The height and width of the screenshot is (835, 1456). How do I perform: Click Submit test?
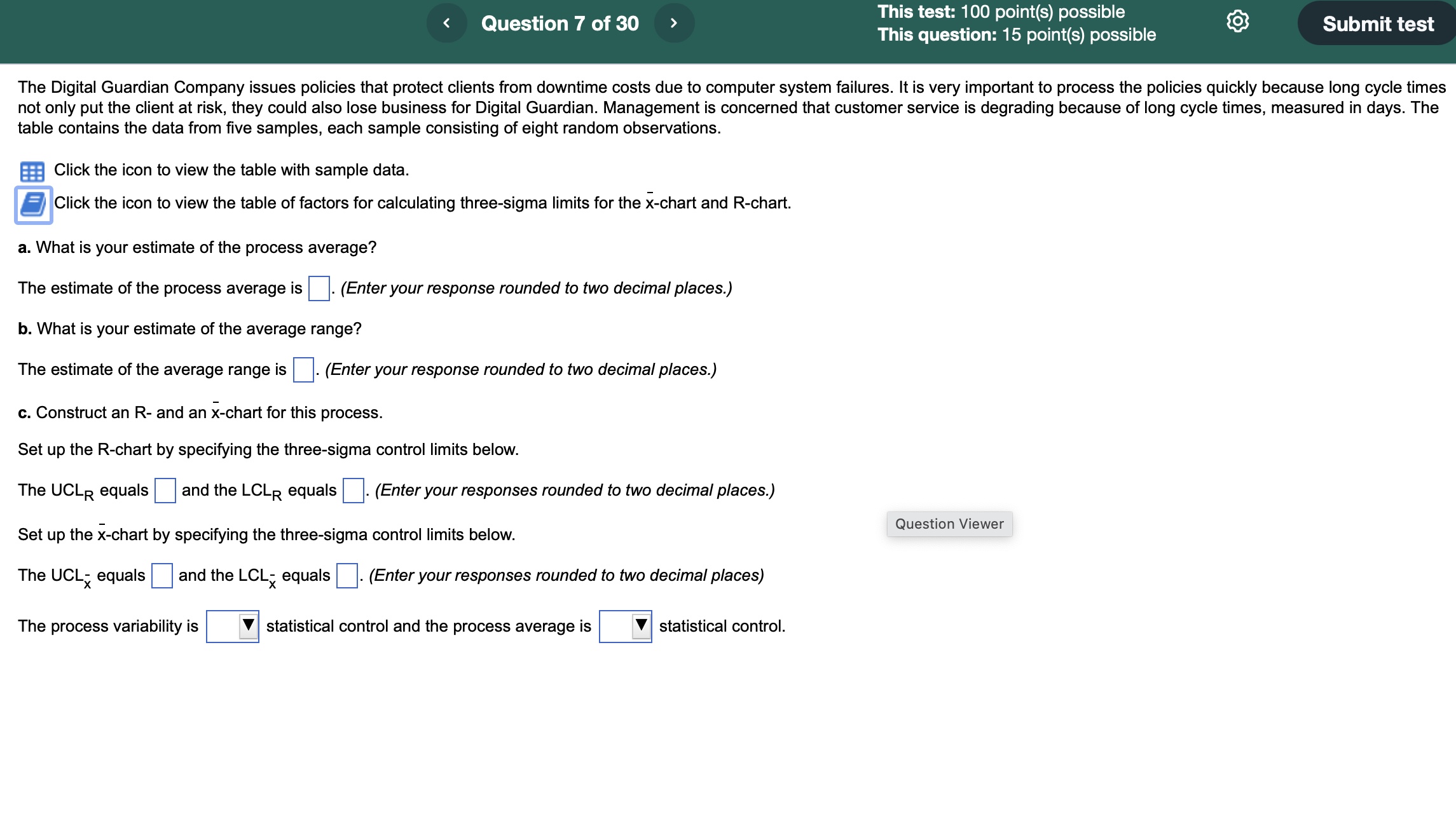pyautogui.click(x=1377, y=24)
